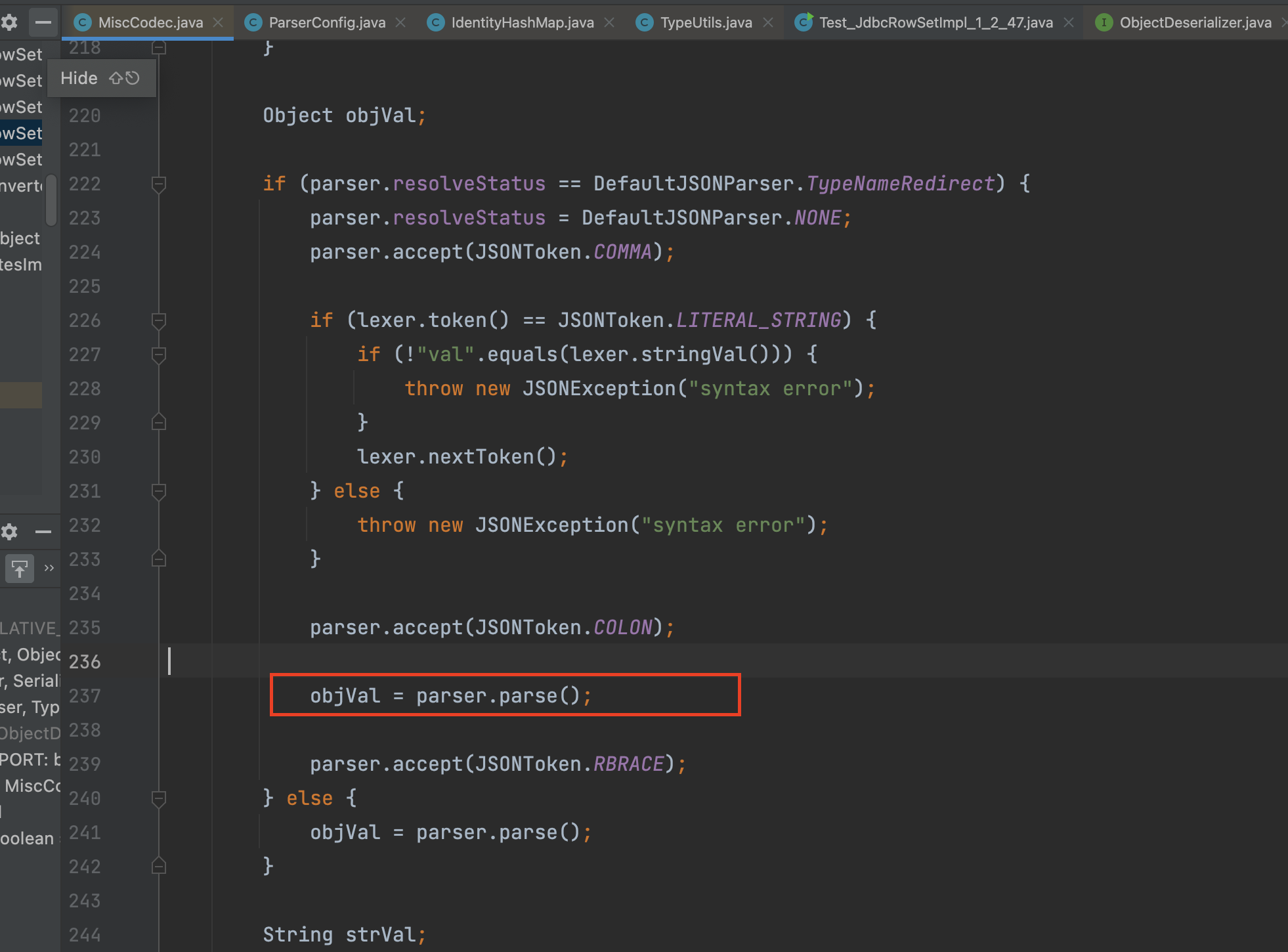Close the MiscCodec.java tab
Image resolution: width=1288 pixels, height=952 pixels.
[218, 22]
